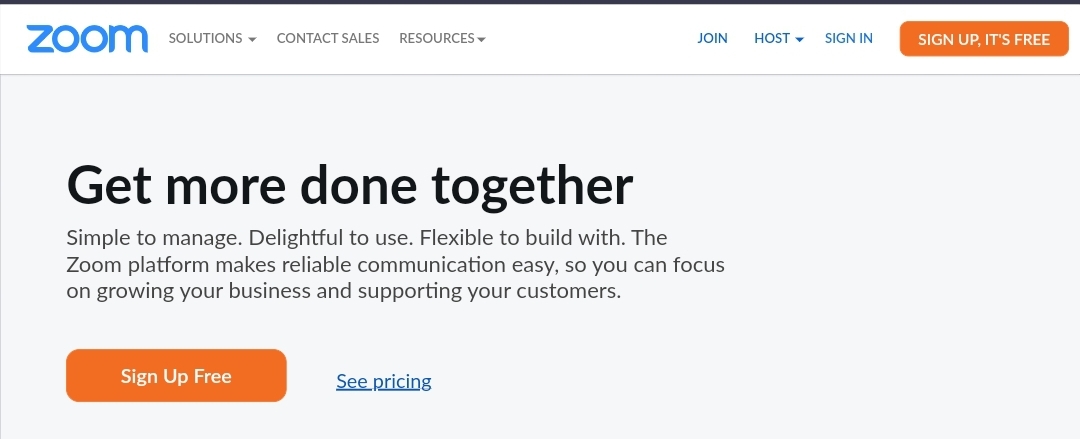The width and height of the screenshot is (1080, 439).
Task: Open the Resources menu
Action: [436, 39]
